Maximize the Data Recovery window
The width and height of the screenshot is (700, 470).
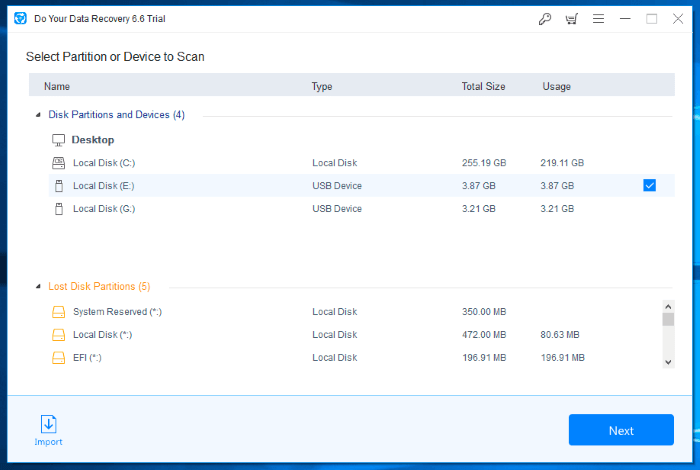651,19
